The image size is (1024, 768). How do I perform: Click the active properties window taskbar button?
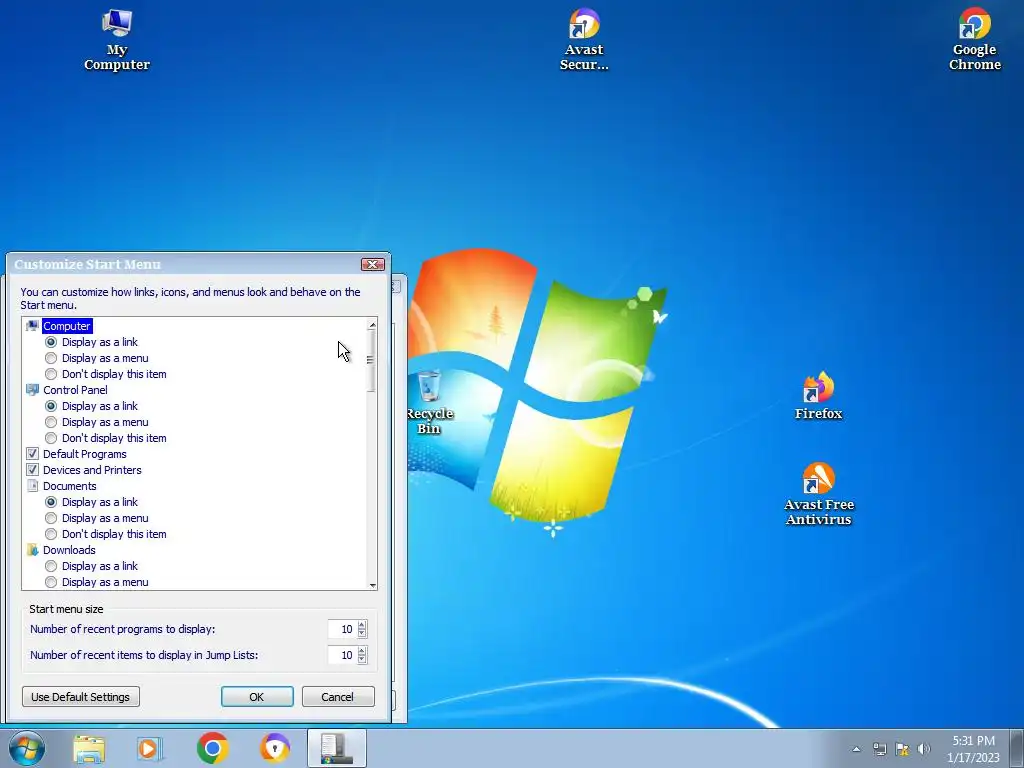click(337, 748)
